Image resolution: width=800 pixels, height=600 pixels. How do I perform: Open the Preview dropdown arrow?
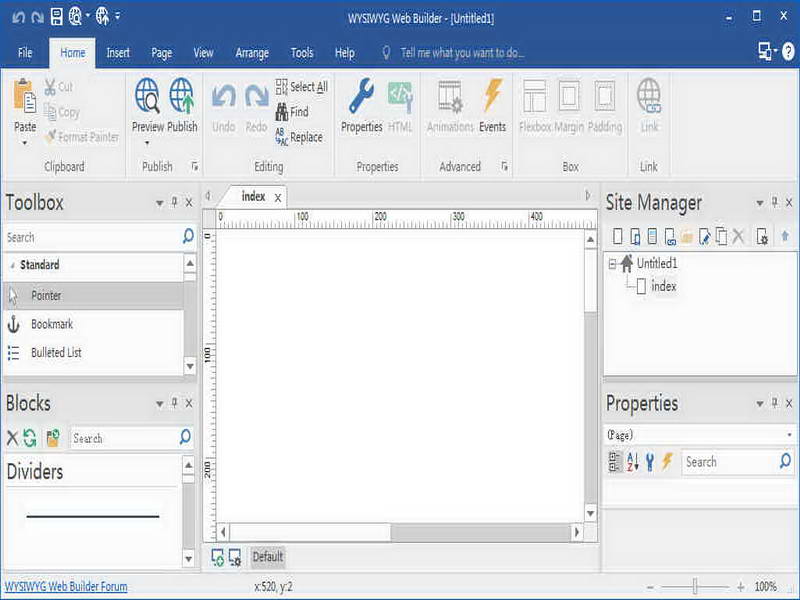(147, 143)
